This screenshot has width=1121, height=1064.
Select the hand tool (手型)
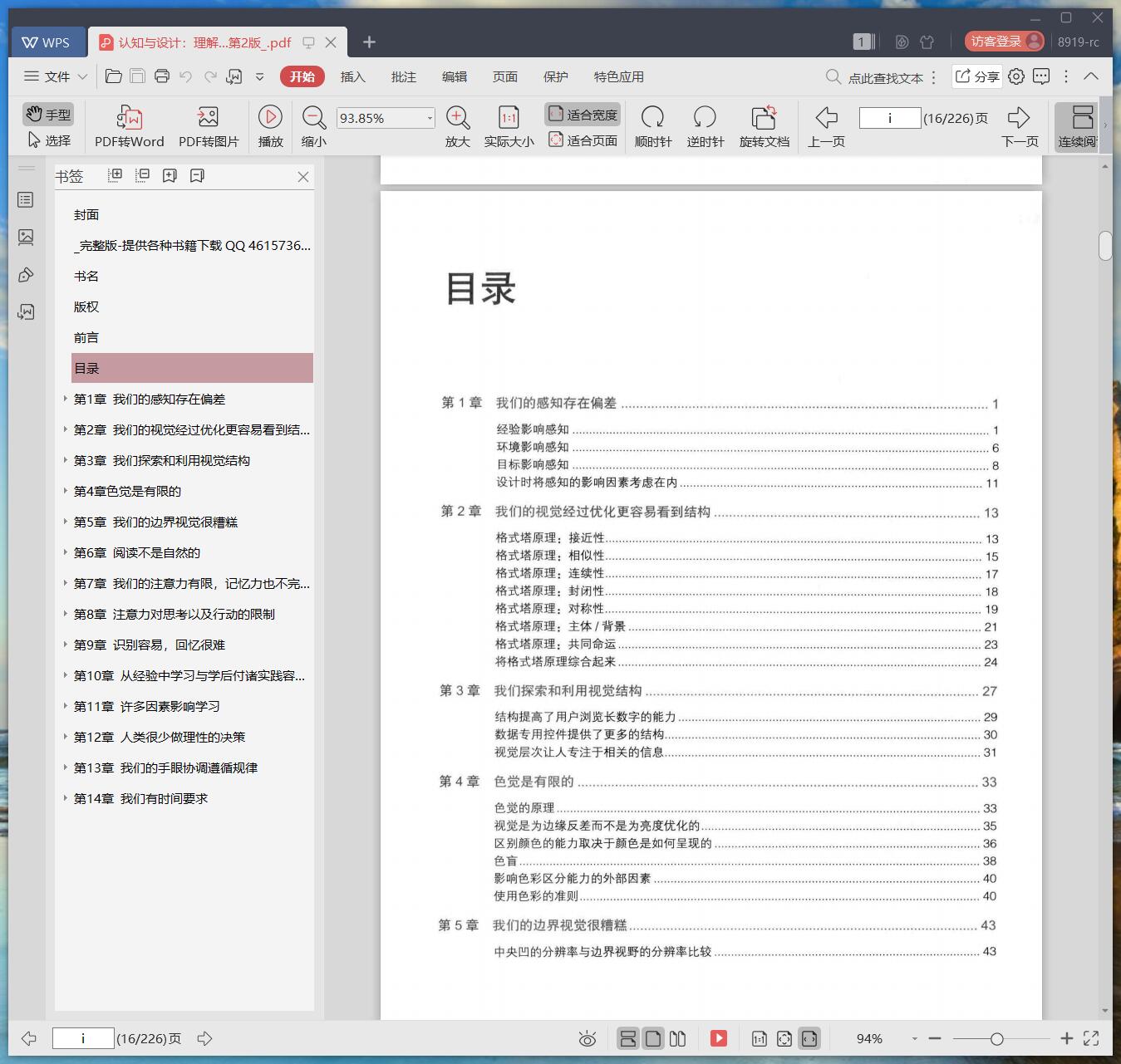pyautogui.click(x=47, y=114)
